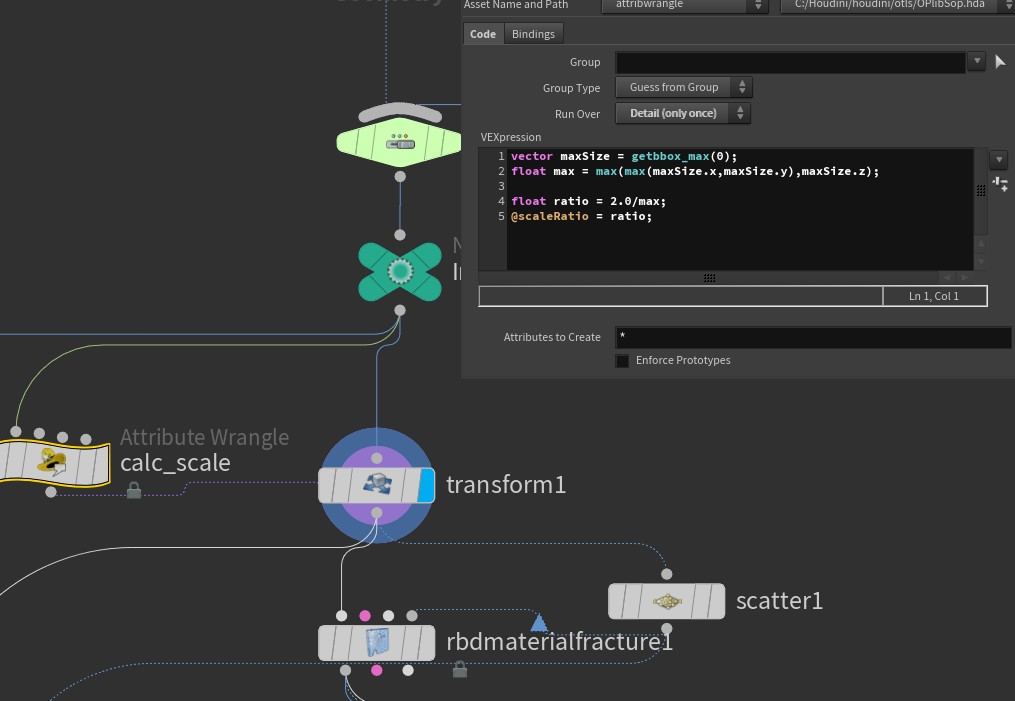Toggle the blue display flag on transform1
This screenshot has width=1015, height=701.
(x=425, y=485)
